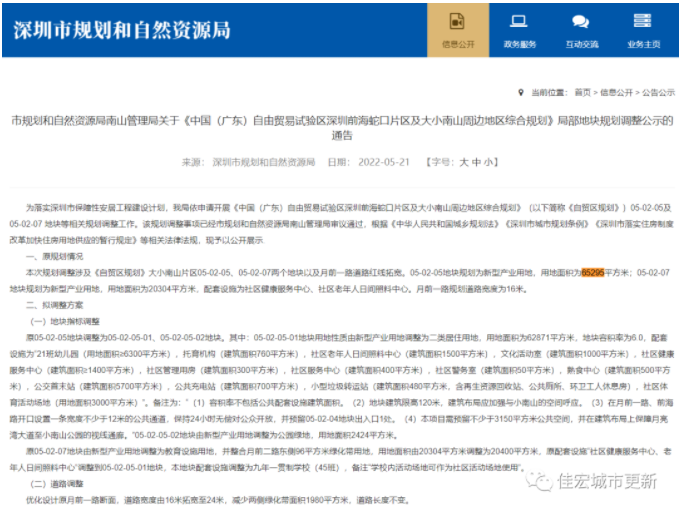Set font size to 大
Image resolution: width=681 pixels, height=511 pixels.
[462, 162]
